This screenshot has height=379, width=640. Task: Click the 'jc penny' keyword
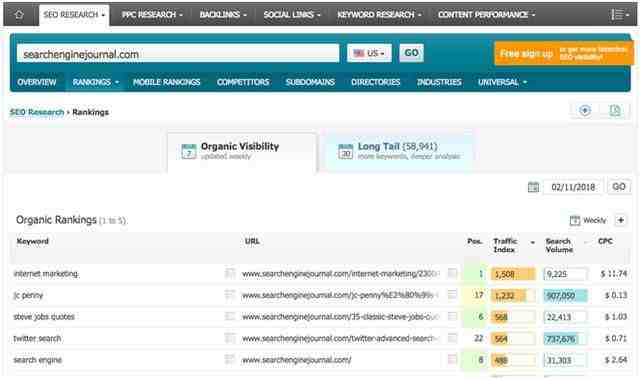pyautogui.click(x=28, y=295)
